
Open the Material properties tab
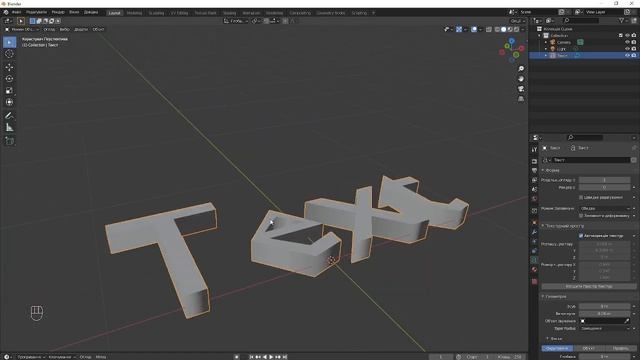tap(534, 269)
